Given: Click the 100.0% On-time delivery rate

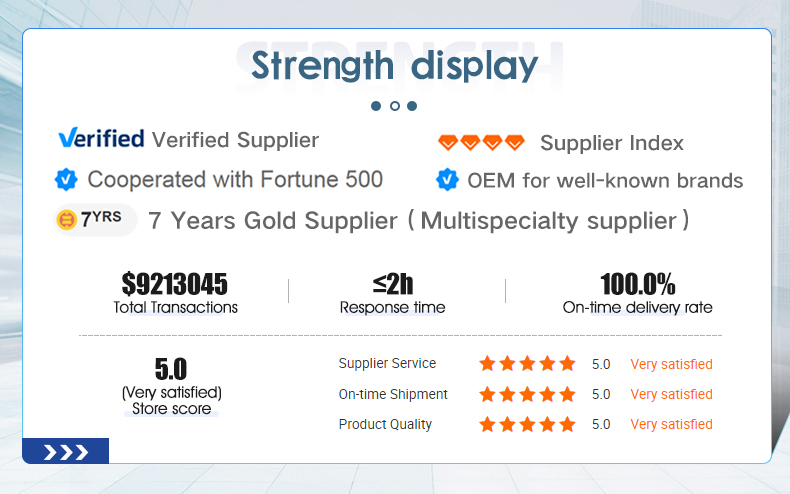Looking at the screenshot, I should tap(638, 284).
